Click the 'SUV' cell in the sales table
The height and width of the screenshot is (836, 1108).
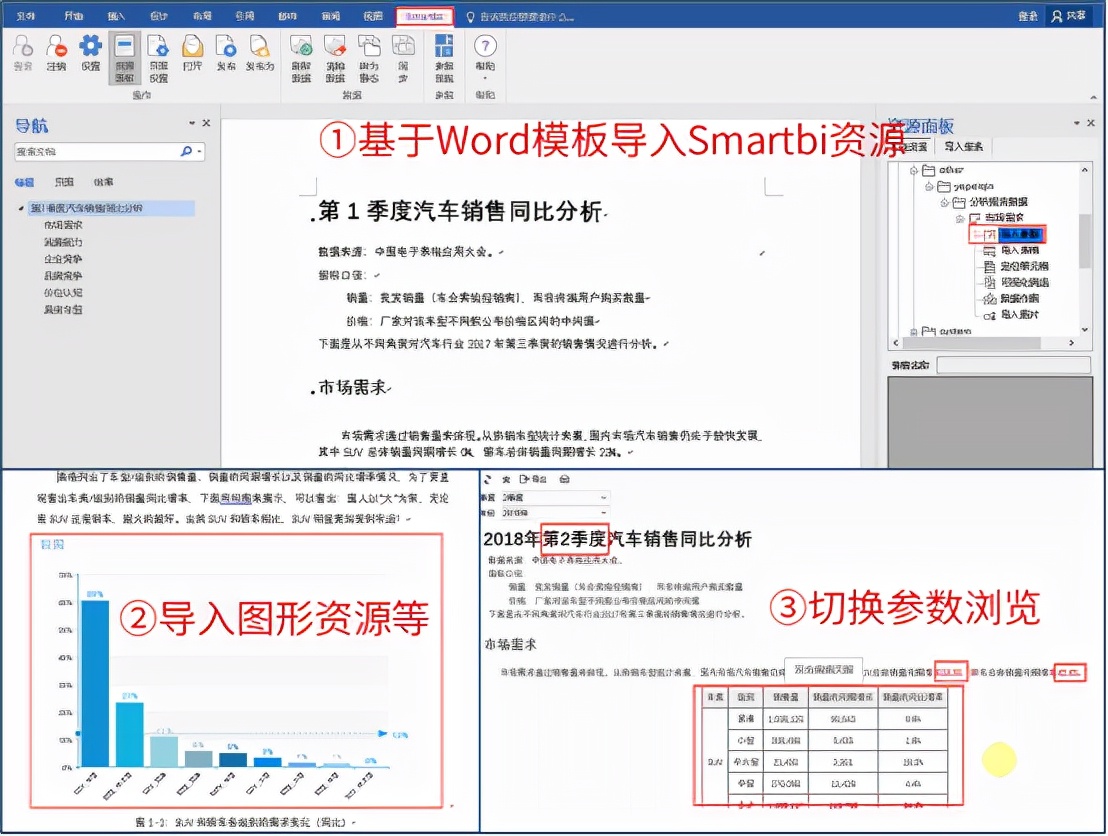pos(715,763)
